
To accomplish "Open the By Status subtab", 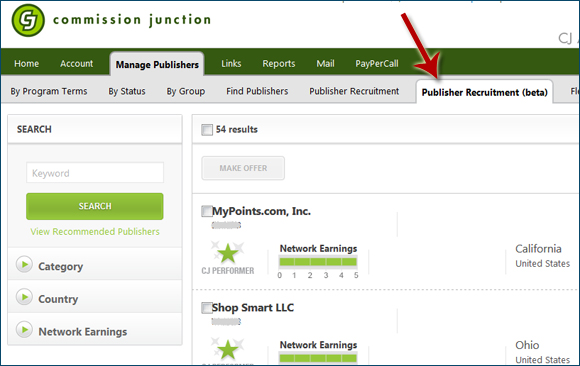I will [x=127, y=91].
